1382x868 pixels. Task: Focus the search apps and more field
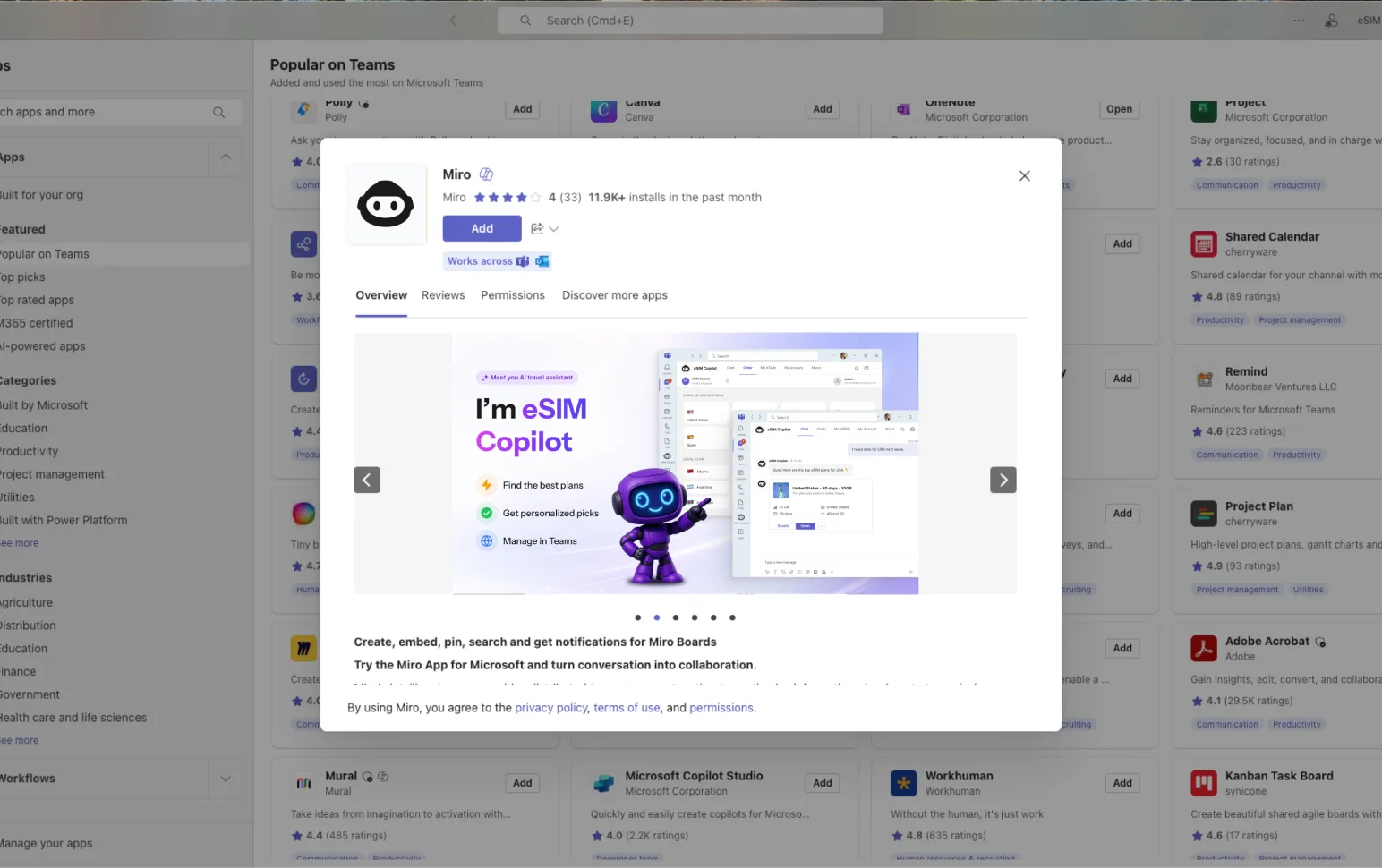coord(119,113)
